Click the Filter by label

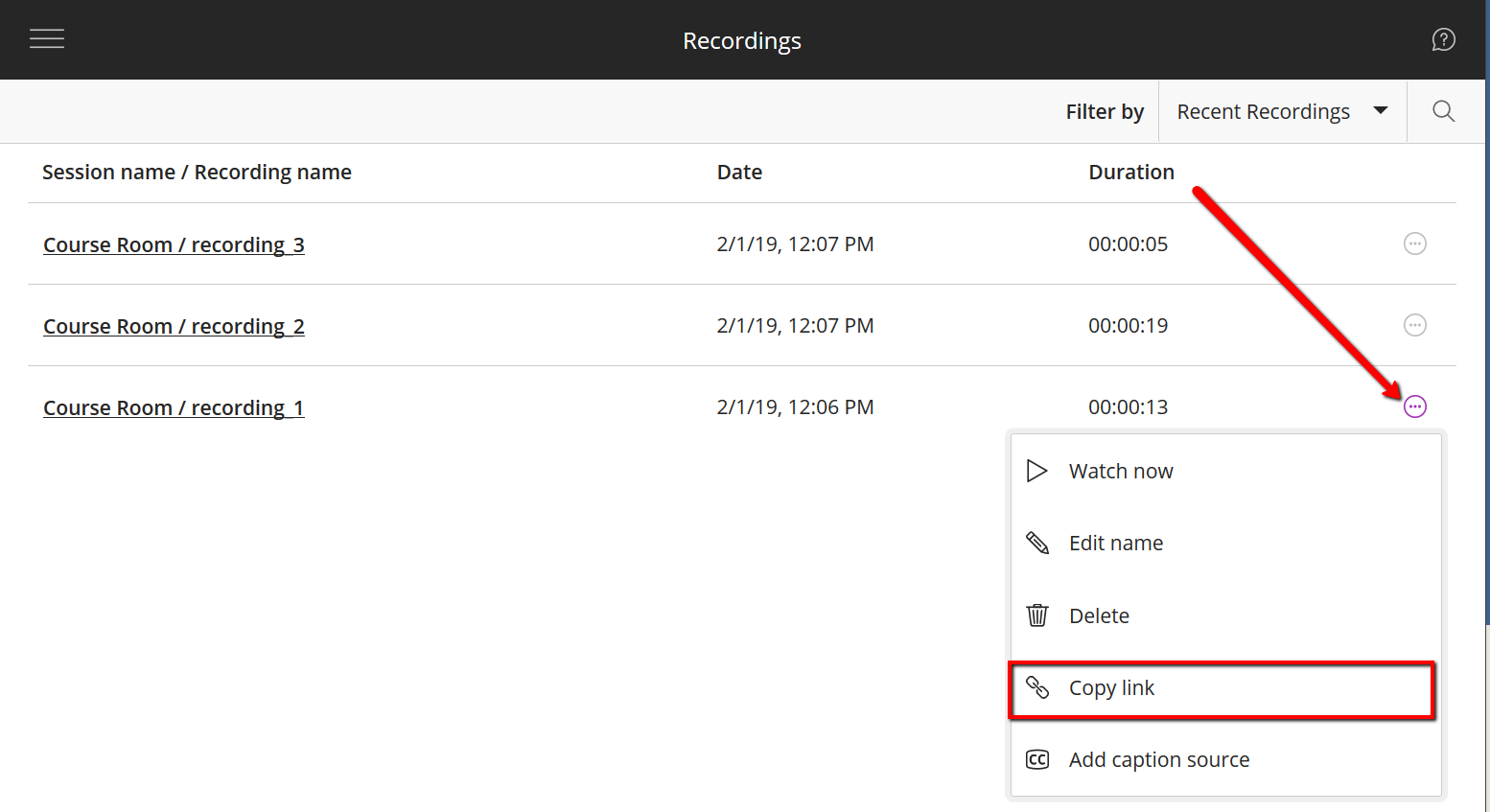1105,111
